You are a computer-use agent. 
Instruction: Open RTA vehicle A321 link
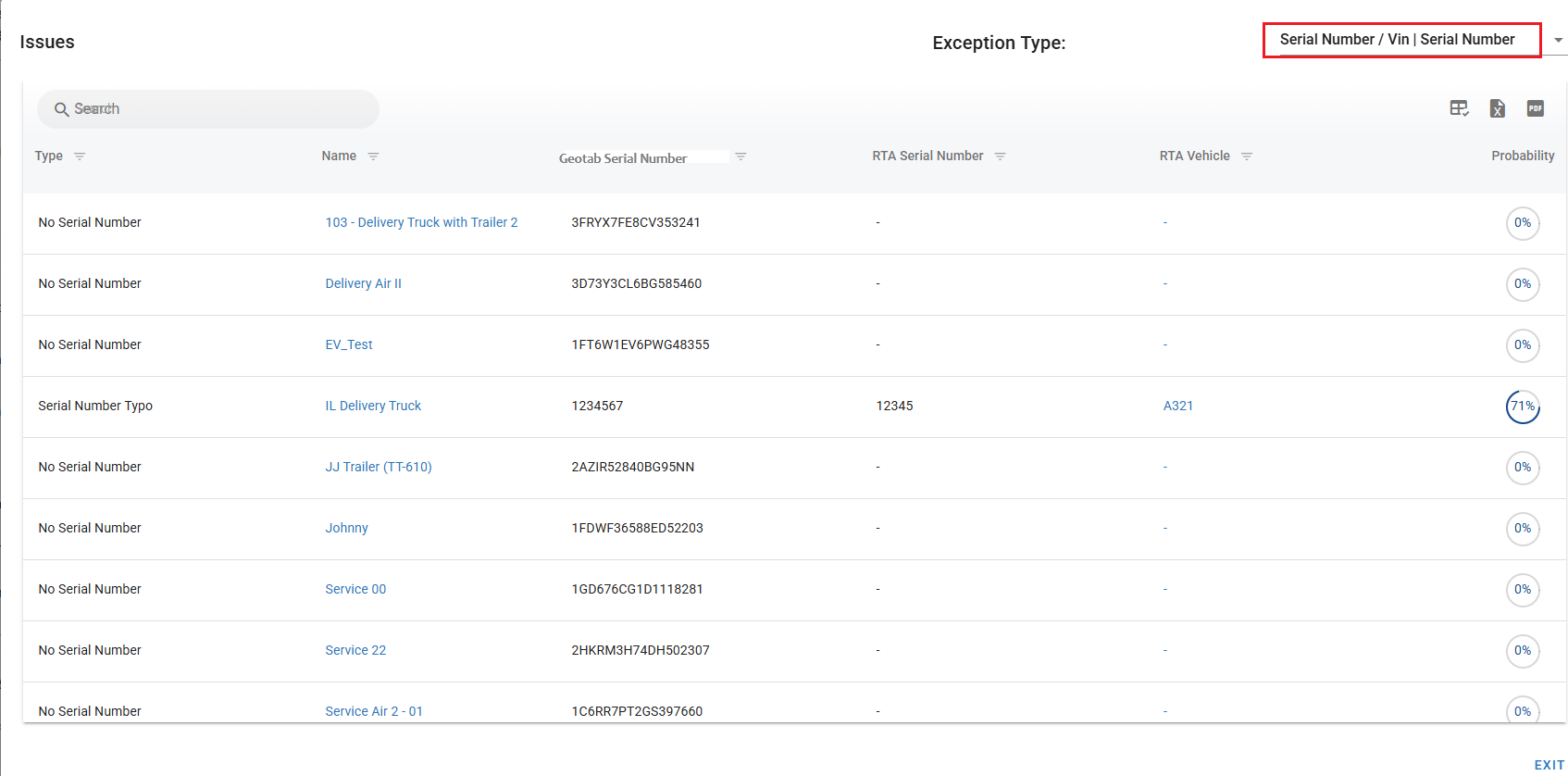coord(1177,406)
